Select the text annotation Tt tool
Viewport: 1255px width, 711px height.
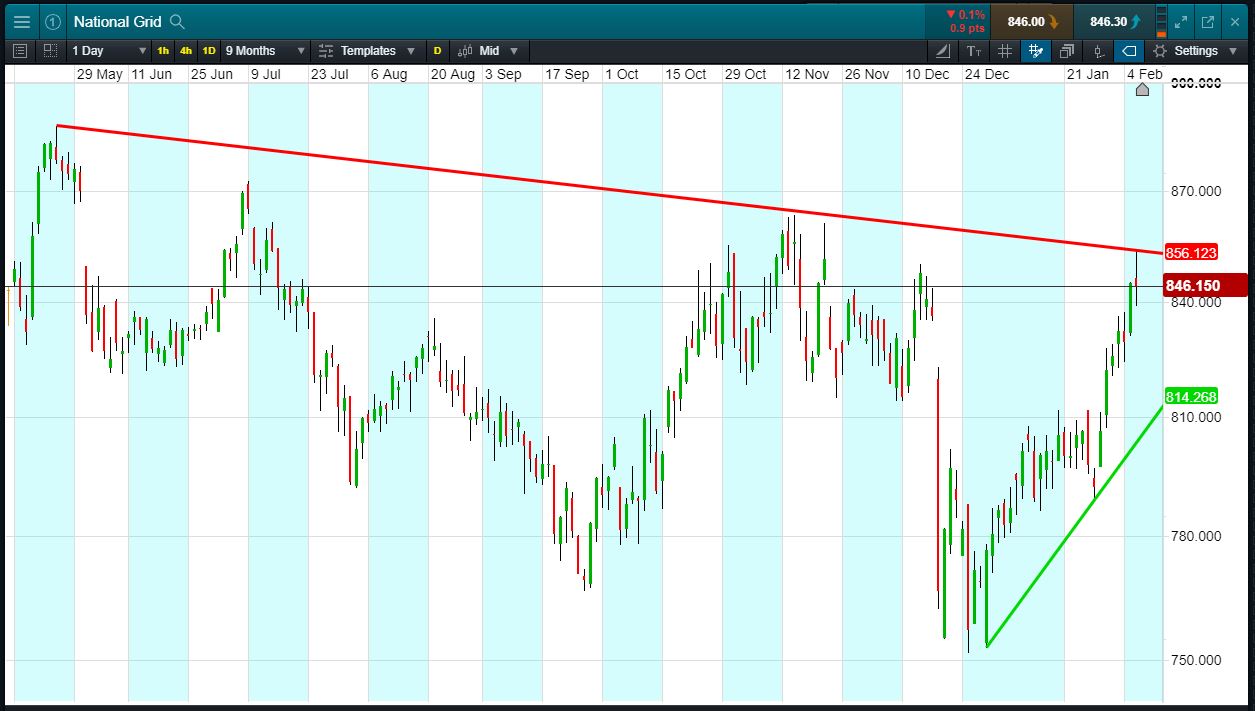tap(974, 50)
